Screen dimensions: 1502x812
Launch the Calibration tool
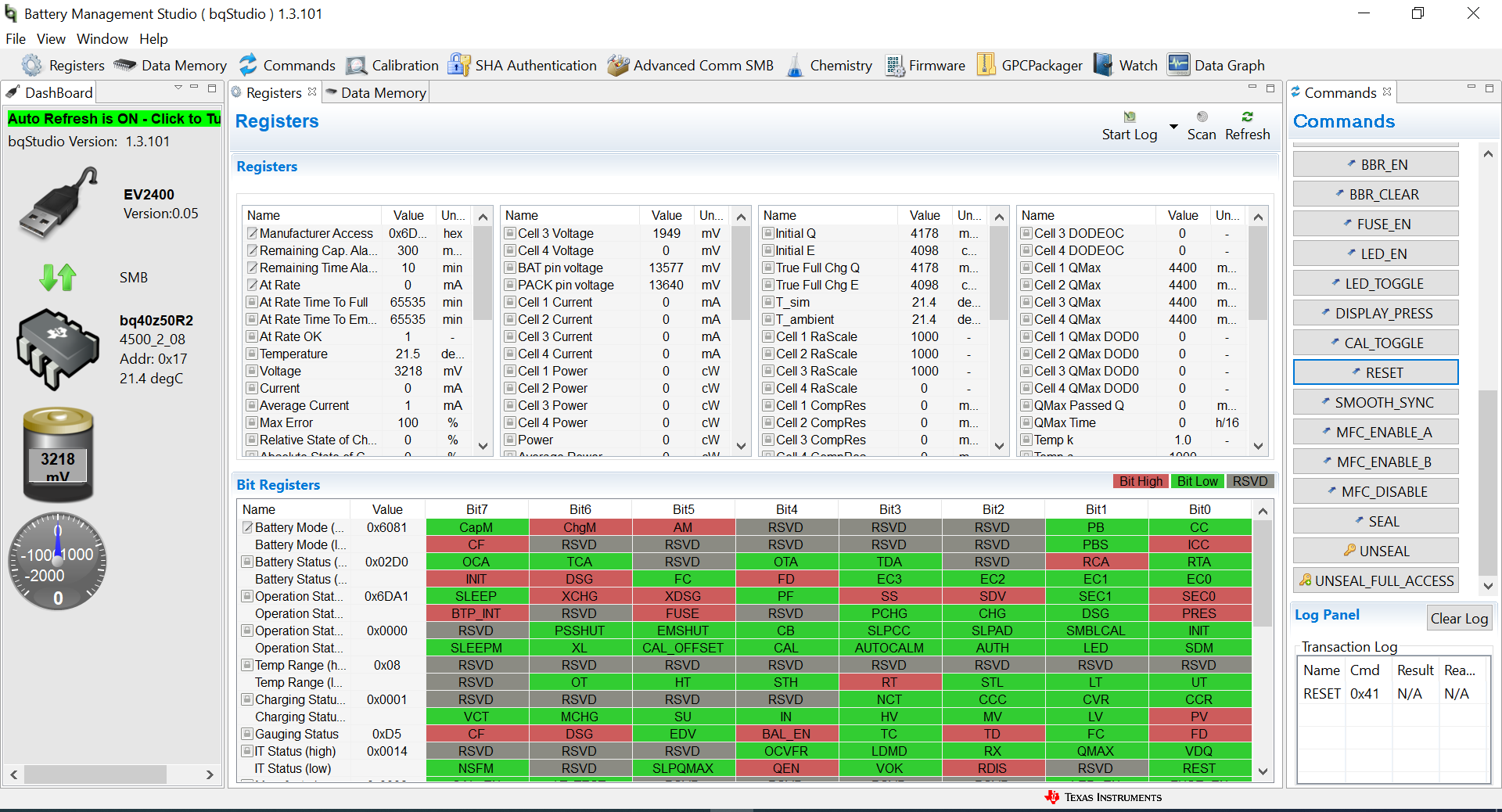[x=392, y=66]
